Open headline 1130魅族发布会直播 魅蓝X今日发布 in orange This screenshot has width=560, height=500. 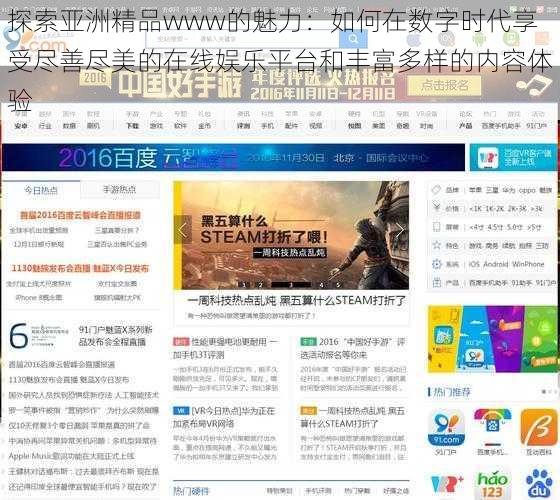(80, 268)
